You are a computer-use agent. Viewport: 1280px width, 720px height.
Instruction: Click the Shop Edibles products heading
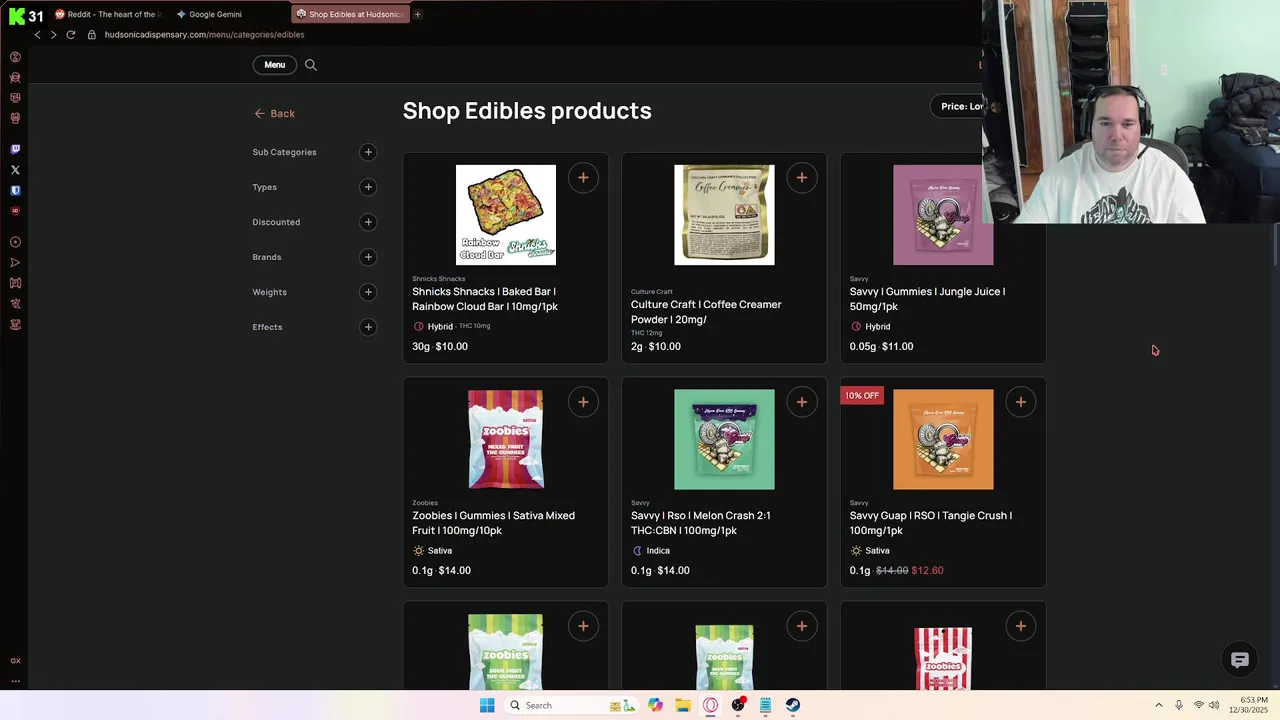(x=527, y=111)
